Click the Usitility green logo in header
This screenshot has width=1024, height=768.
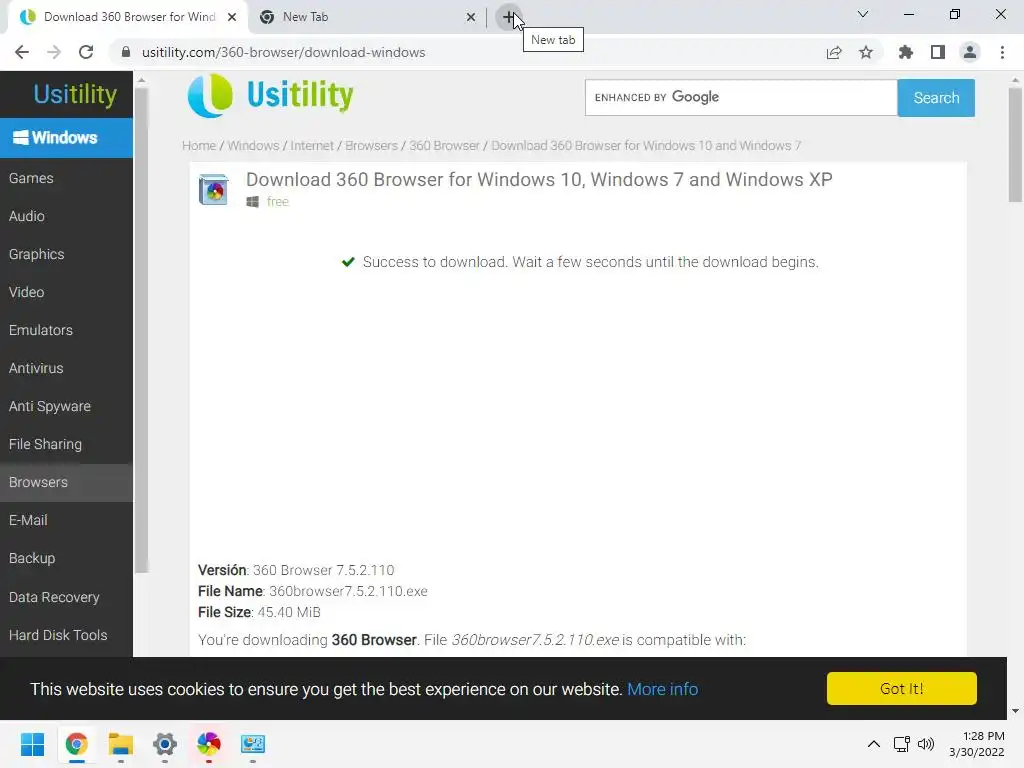pos(270,95)
